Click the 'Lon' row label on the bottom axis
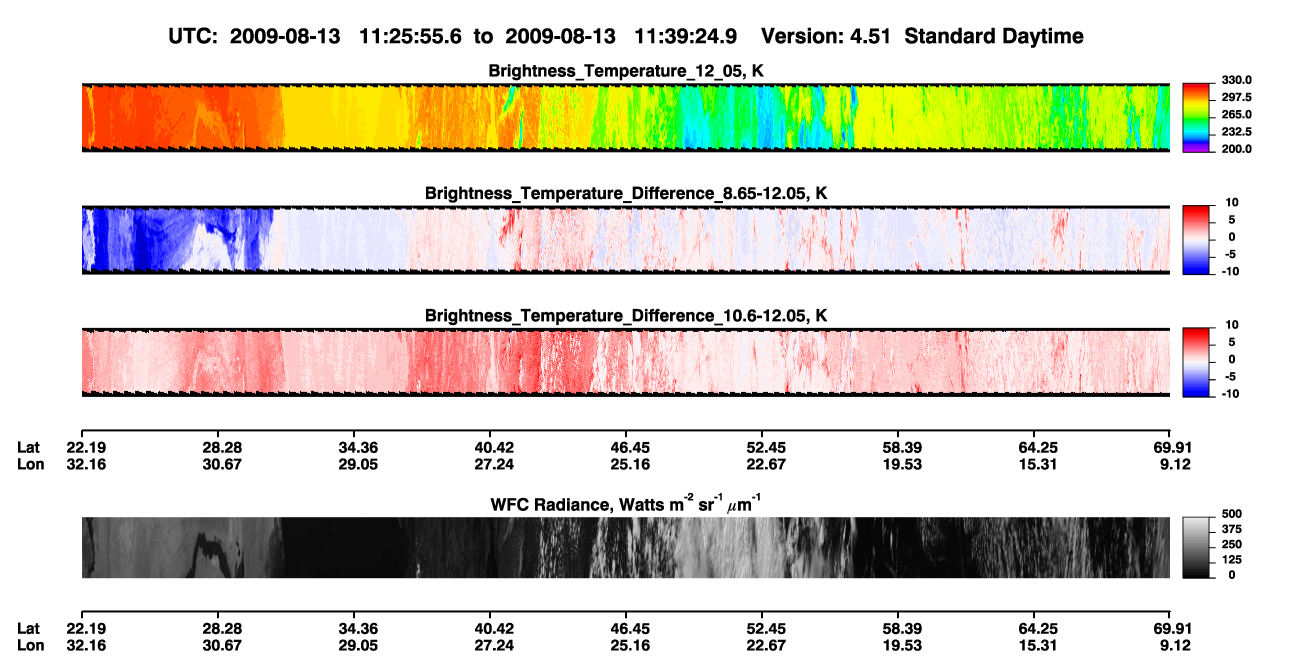This screenshot has height=667, width=1300. [30, 646]
